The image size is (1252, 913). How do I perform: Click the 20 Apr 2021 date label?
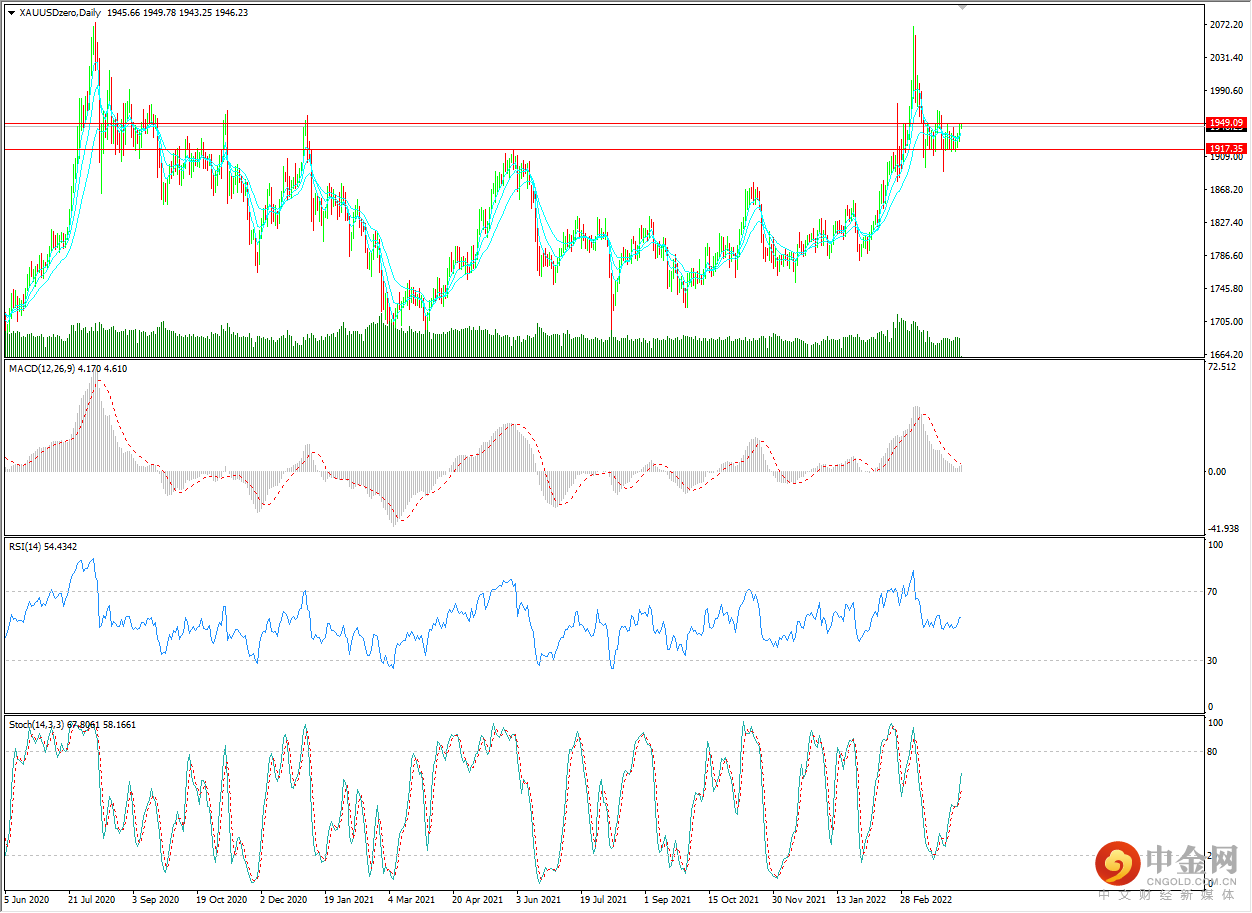coord(477,900)
